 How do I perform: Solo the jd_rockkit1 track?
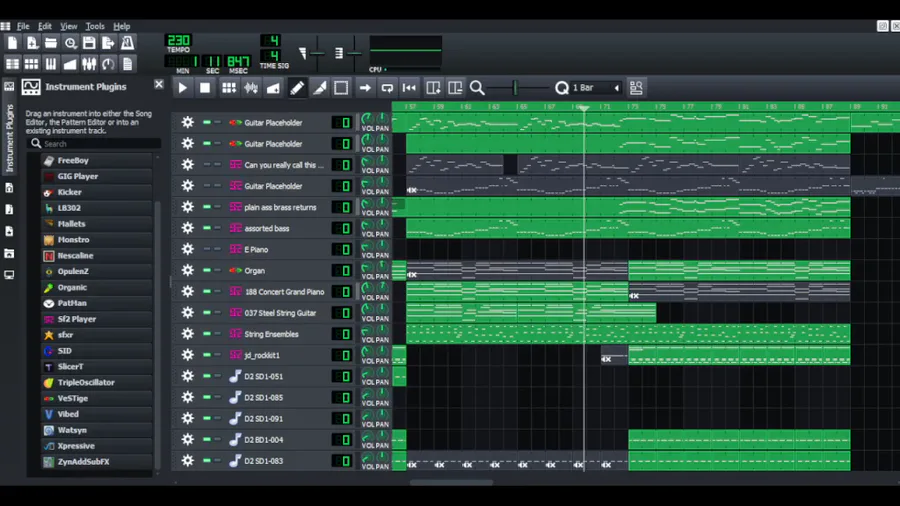218,355
